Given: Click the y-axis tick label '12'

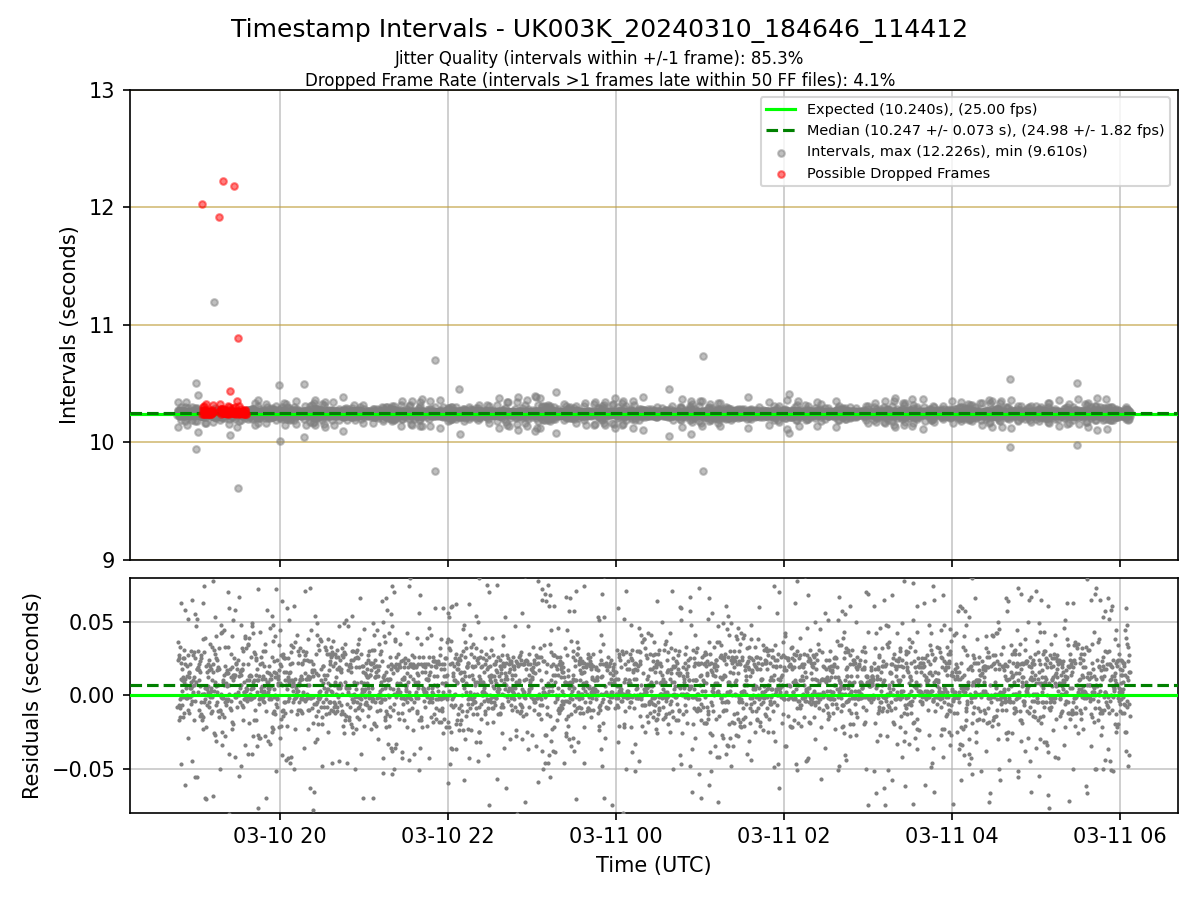Looking at the screenshot, I should coord(103,208).
